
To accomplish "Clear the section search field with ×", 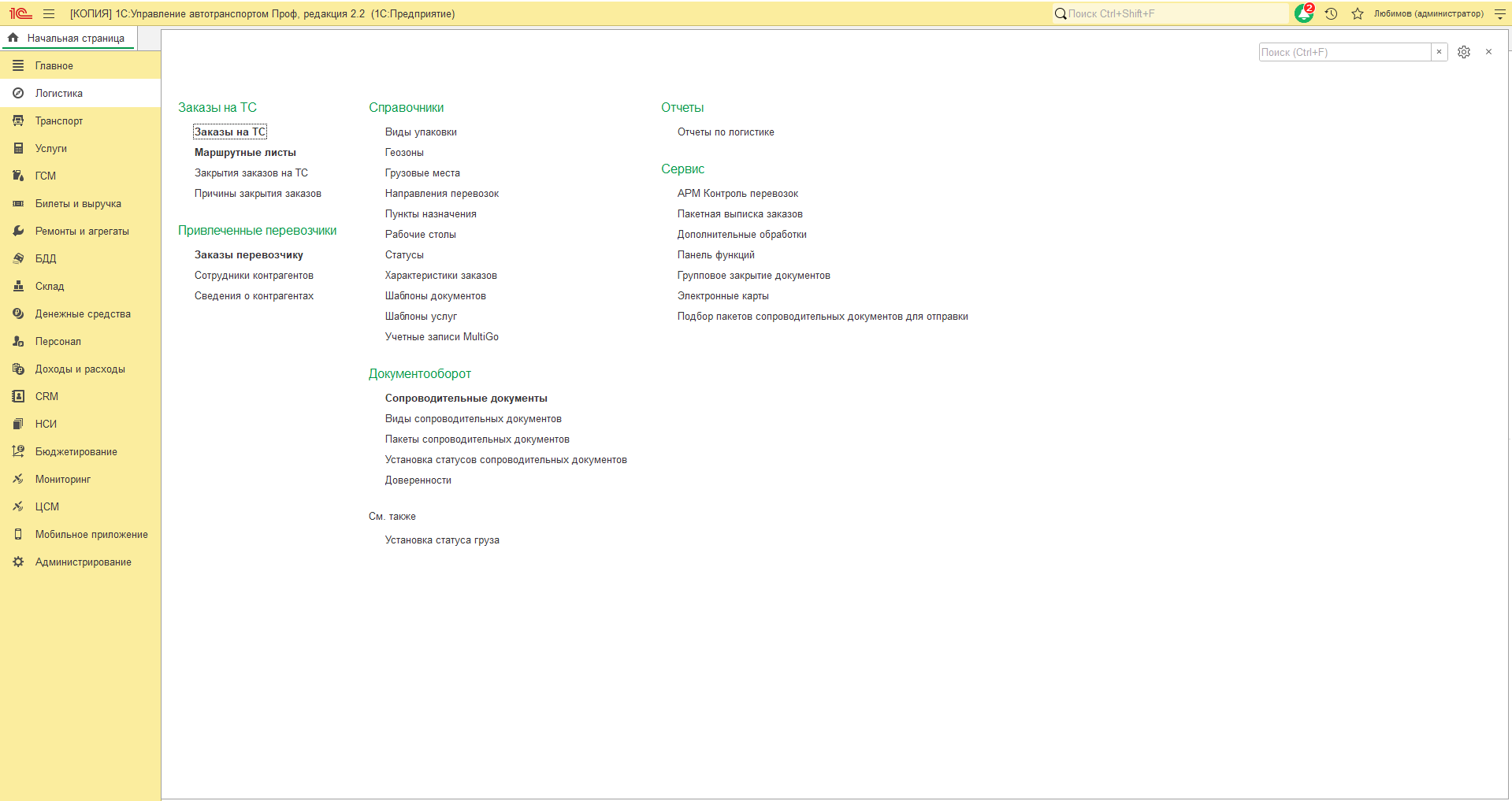I will click(1440, 52).
